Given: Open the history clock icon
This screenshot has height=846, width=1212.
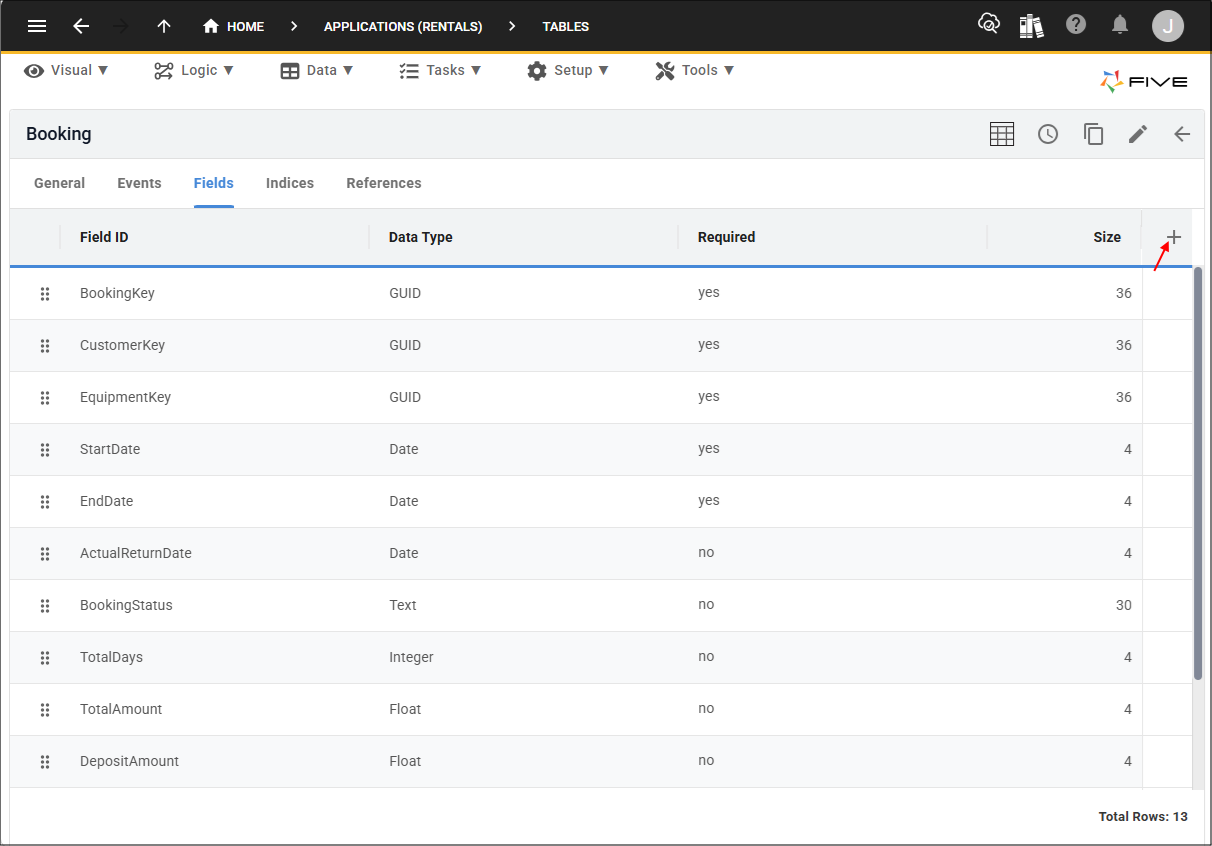Looking at the screenshot, I should coord(1048,134).
